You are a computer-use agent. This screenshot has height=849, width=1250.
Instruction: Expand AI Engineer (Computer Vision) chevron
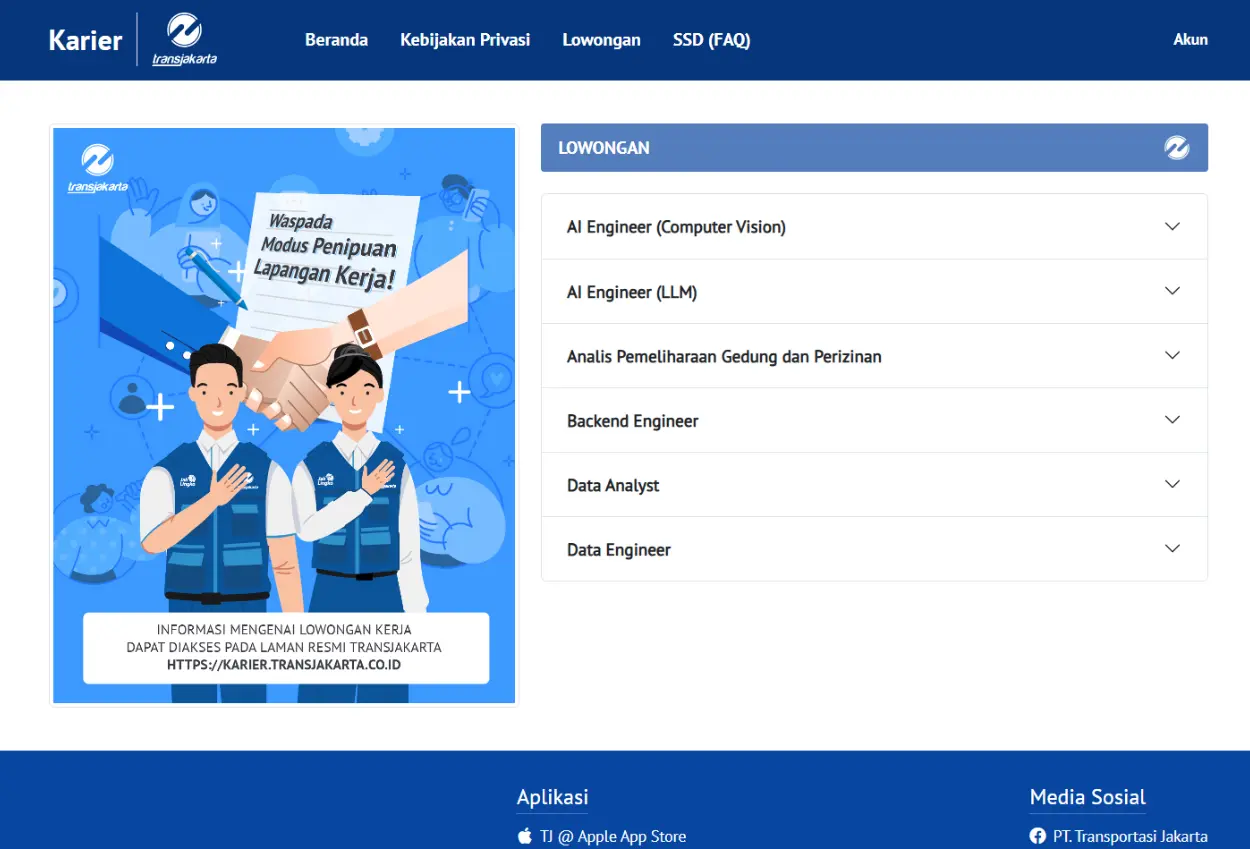point(1173,226)
